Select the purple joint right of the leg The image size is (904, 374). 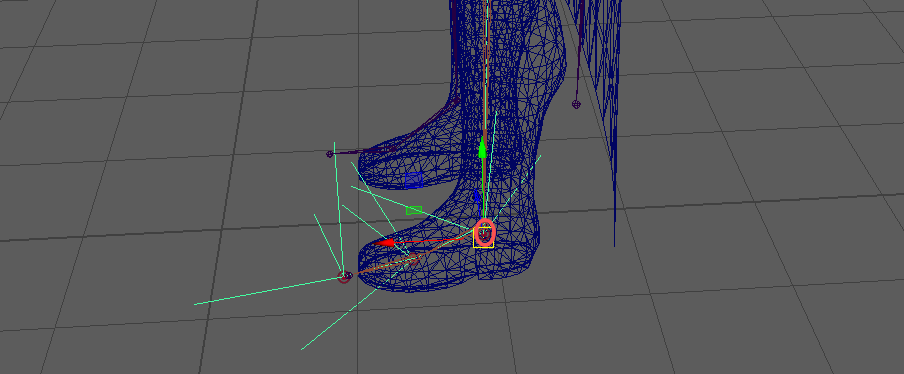click(x=576, y=104)
